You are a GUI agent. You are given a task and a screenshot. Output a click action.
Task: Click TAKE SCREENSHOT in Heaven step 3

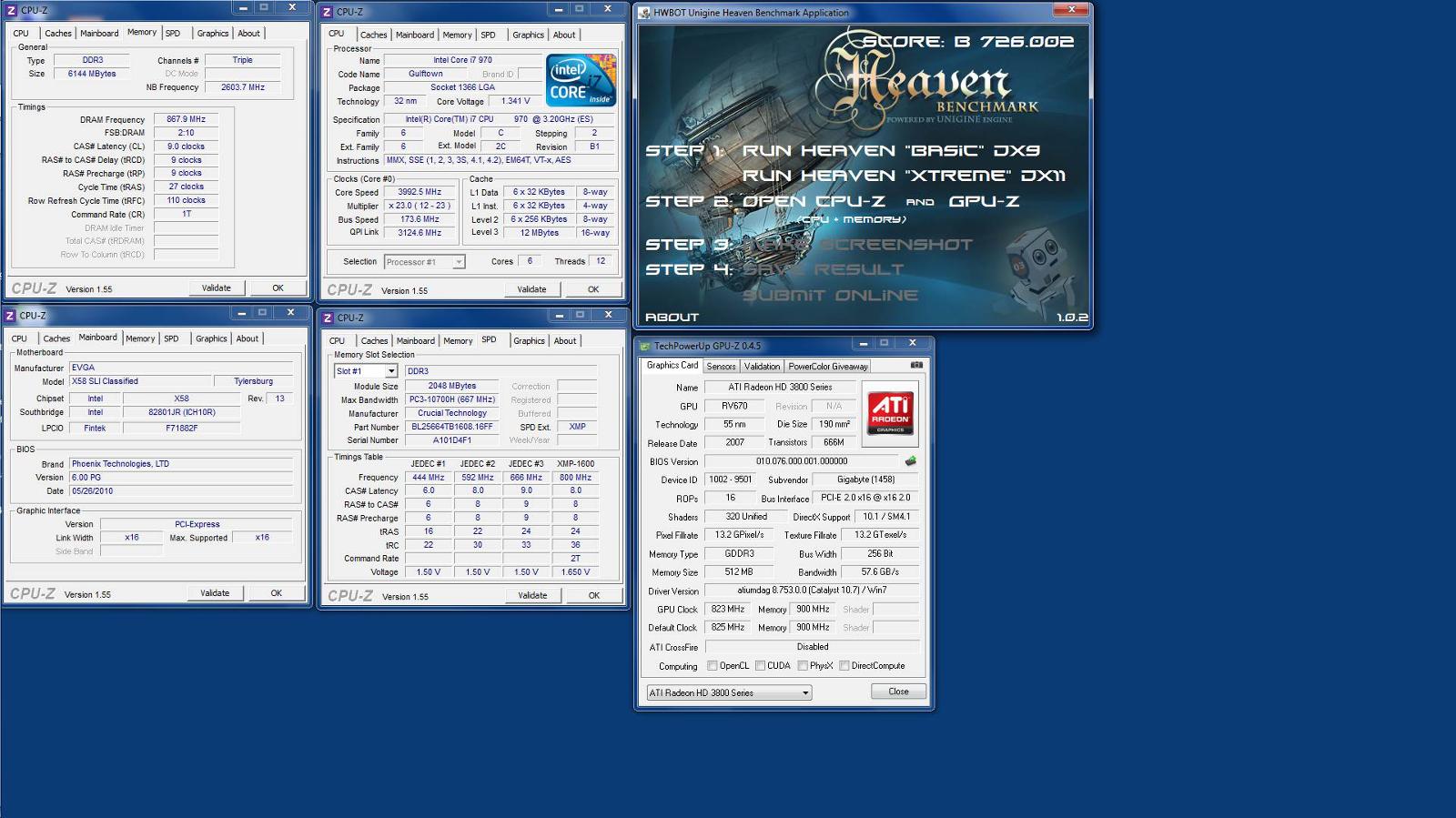[x=857, y=245]
